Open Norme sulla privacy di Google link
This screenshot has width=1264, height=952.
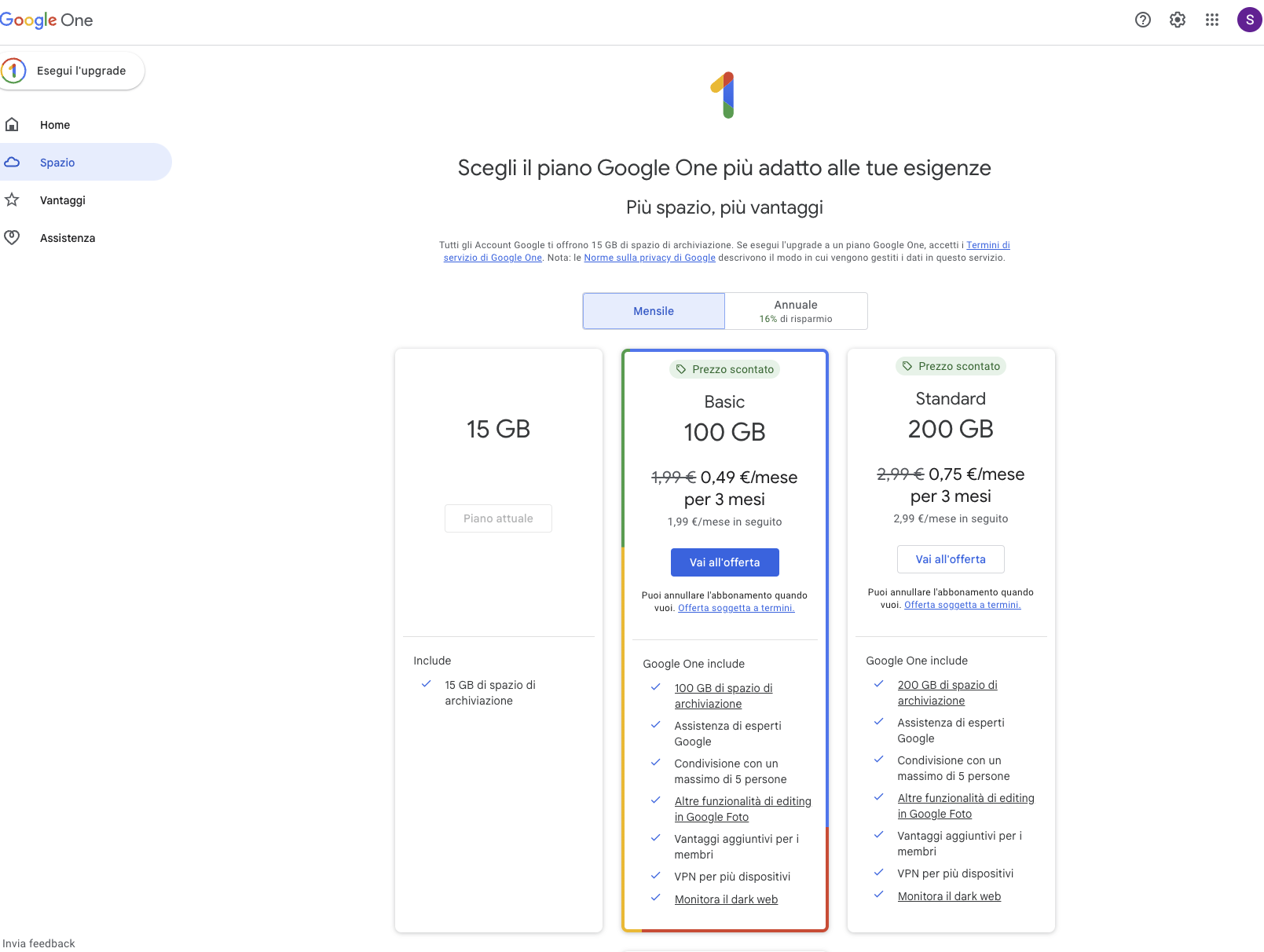pyautogui.click(x=650, y=258)
